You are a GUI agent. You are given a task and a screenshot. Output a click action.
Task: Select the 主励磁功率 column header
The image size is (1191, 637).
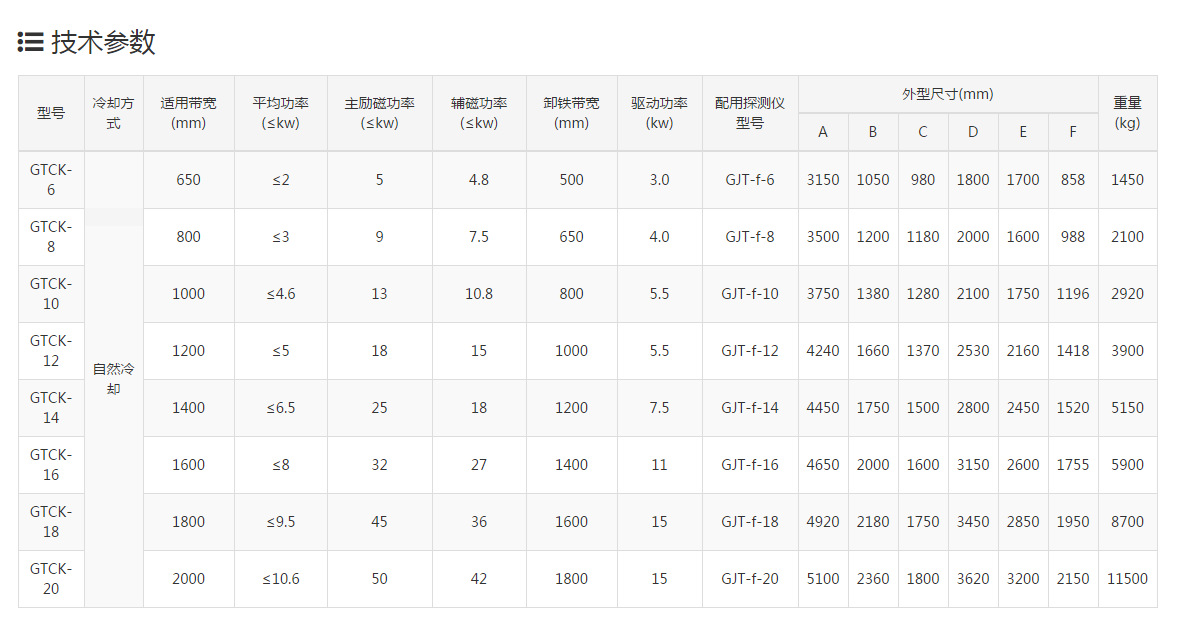click(x=379, y=113)
